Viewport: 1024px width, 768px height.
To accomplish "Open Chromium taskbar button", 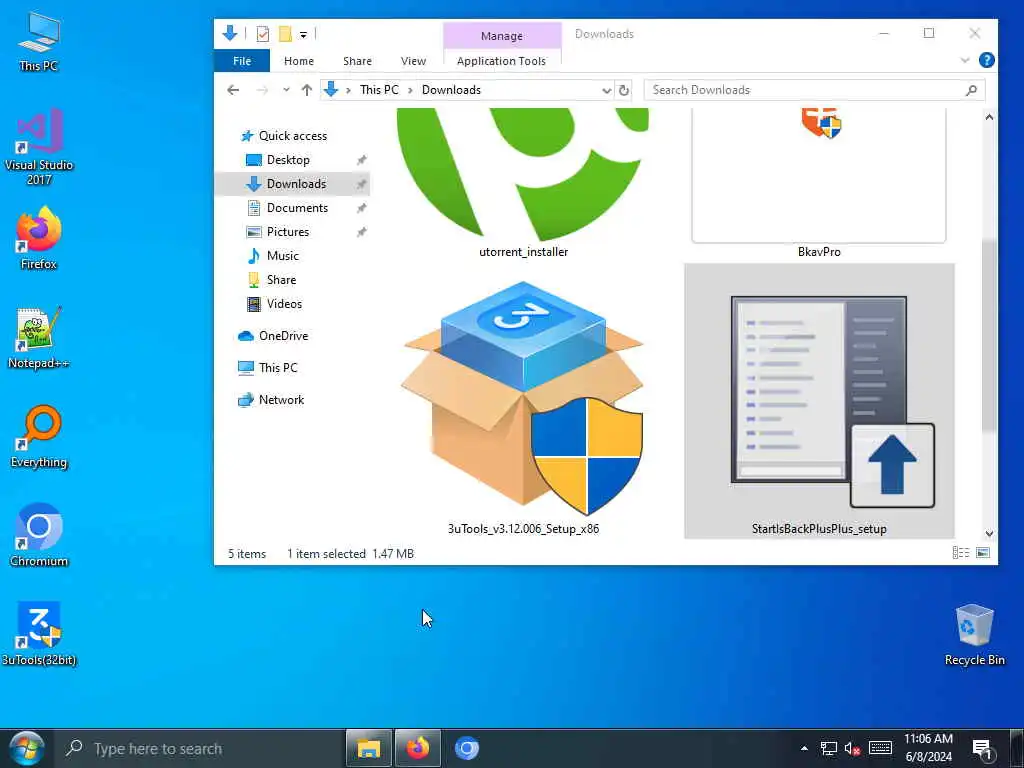I will [x=467, y=748].
